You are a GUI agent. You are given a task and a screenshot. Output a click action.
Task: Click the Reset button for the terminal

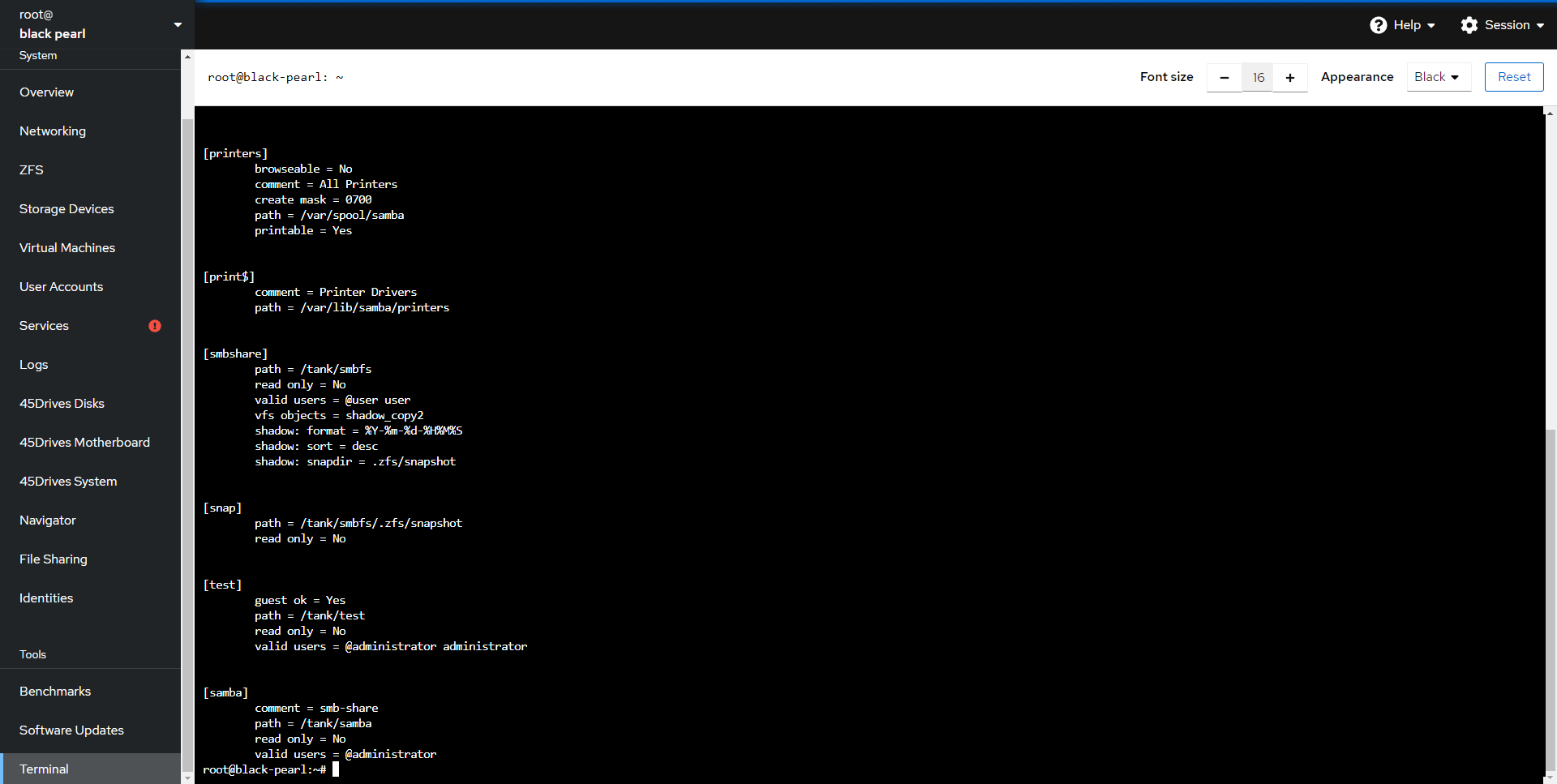(1513, 76)
